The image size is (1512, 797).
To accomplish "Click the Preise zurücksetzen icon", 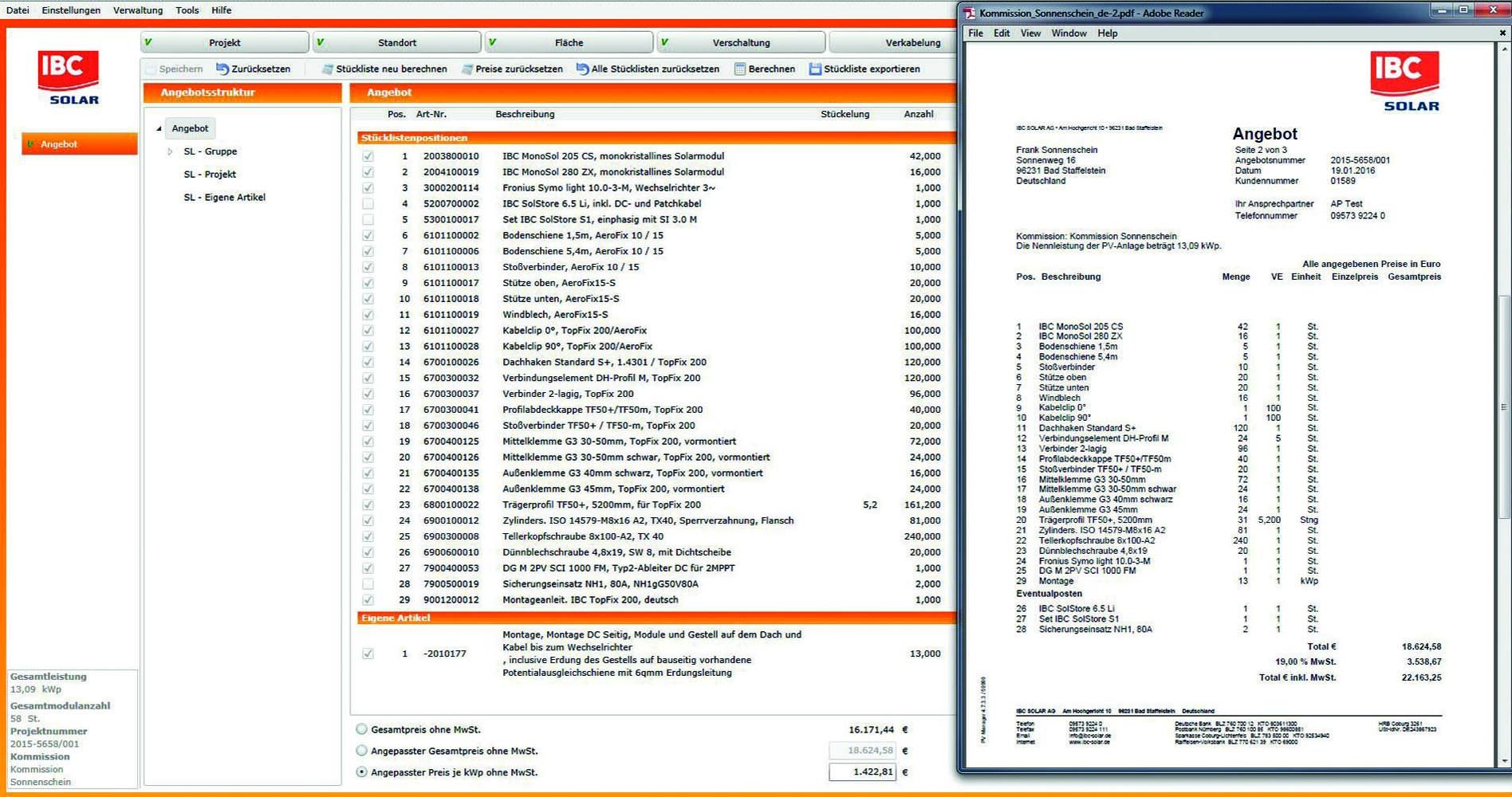I will [x=467, y=69].
